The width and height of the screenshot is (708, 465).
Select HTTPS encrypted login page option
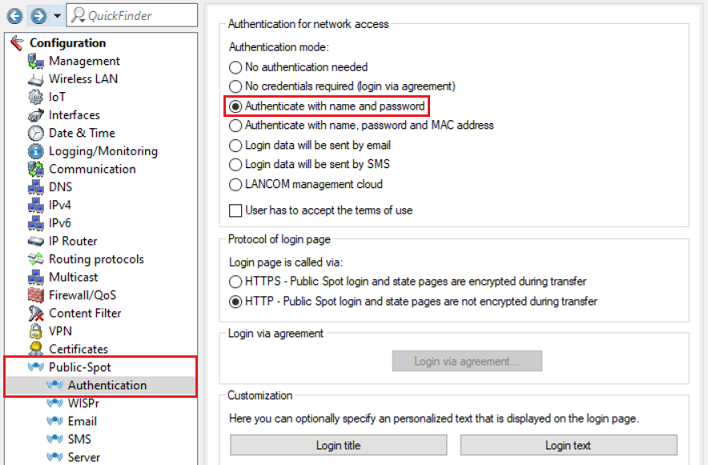coord(236,282)
